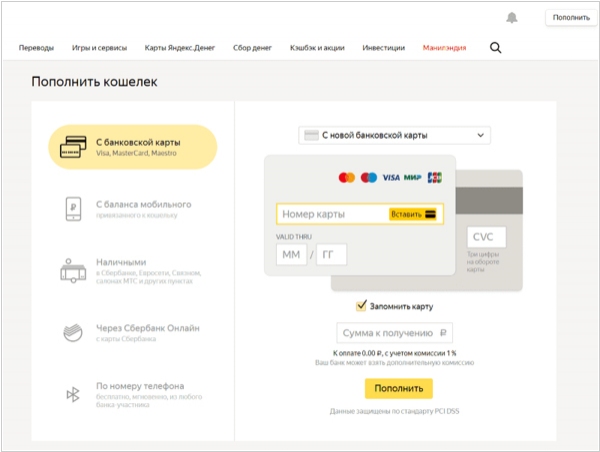Open the notifications bell
Viewport: 600px width, 452px height.
tap(512, 18)
